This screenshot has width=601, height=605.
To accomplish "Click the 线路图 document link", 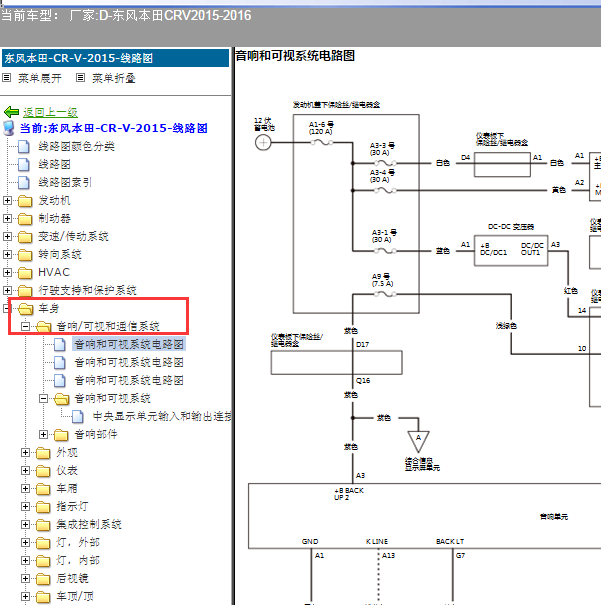I will click(x=54, y=165).
